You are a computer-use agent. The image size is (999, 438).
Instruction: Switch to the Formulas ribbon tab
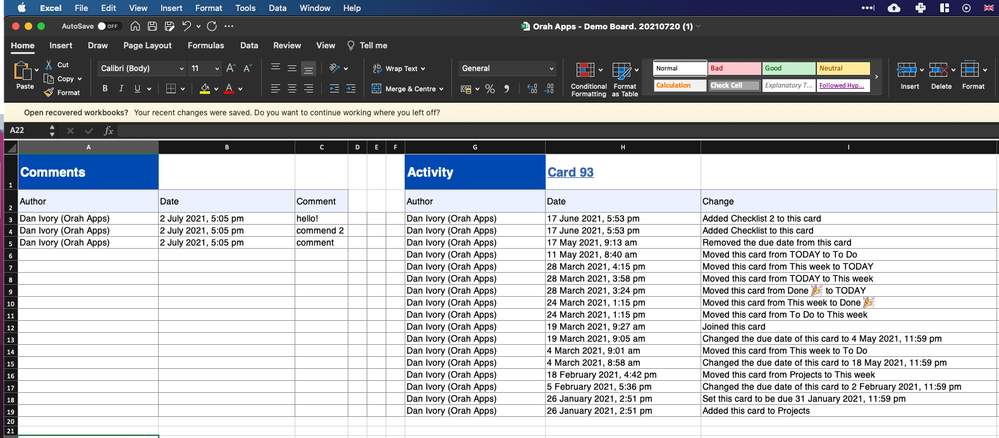(x=205, y=45)
